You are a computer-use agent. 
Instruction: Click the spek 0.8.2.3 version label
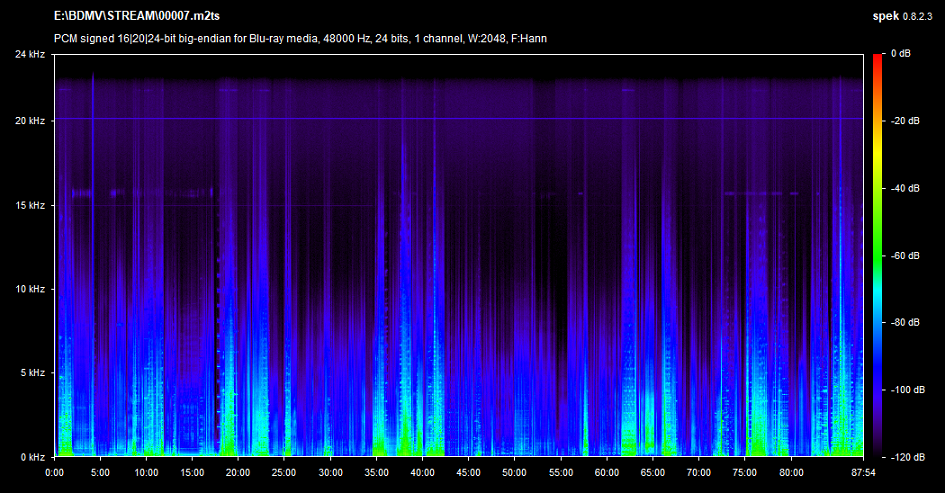click(x=900, y=18)
